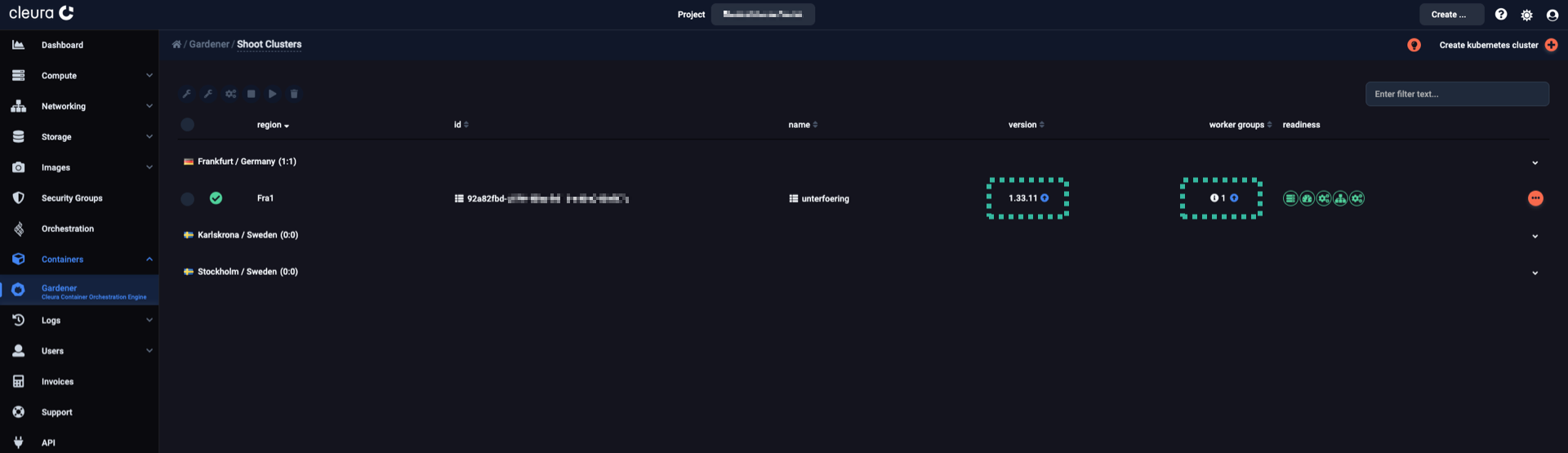The image size is (1568, 453).
Task: Click the network hierarchy readiness icon
Action: (x=1340, y=198)
